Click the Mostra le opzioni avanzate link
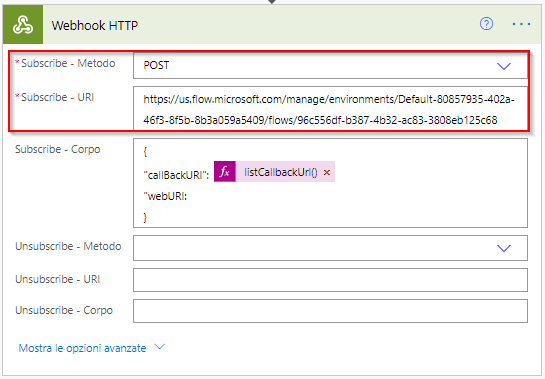Viewport: 545px width, 379px height. (x=82, y=348)
